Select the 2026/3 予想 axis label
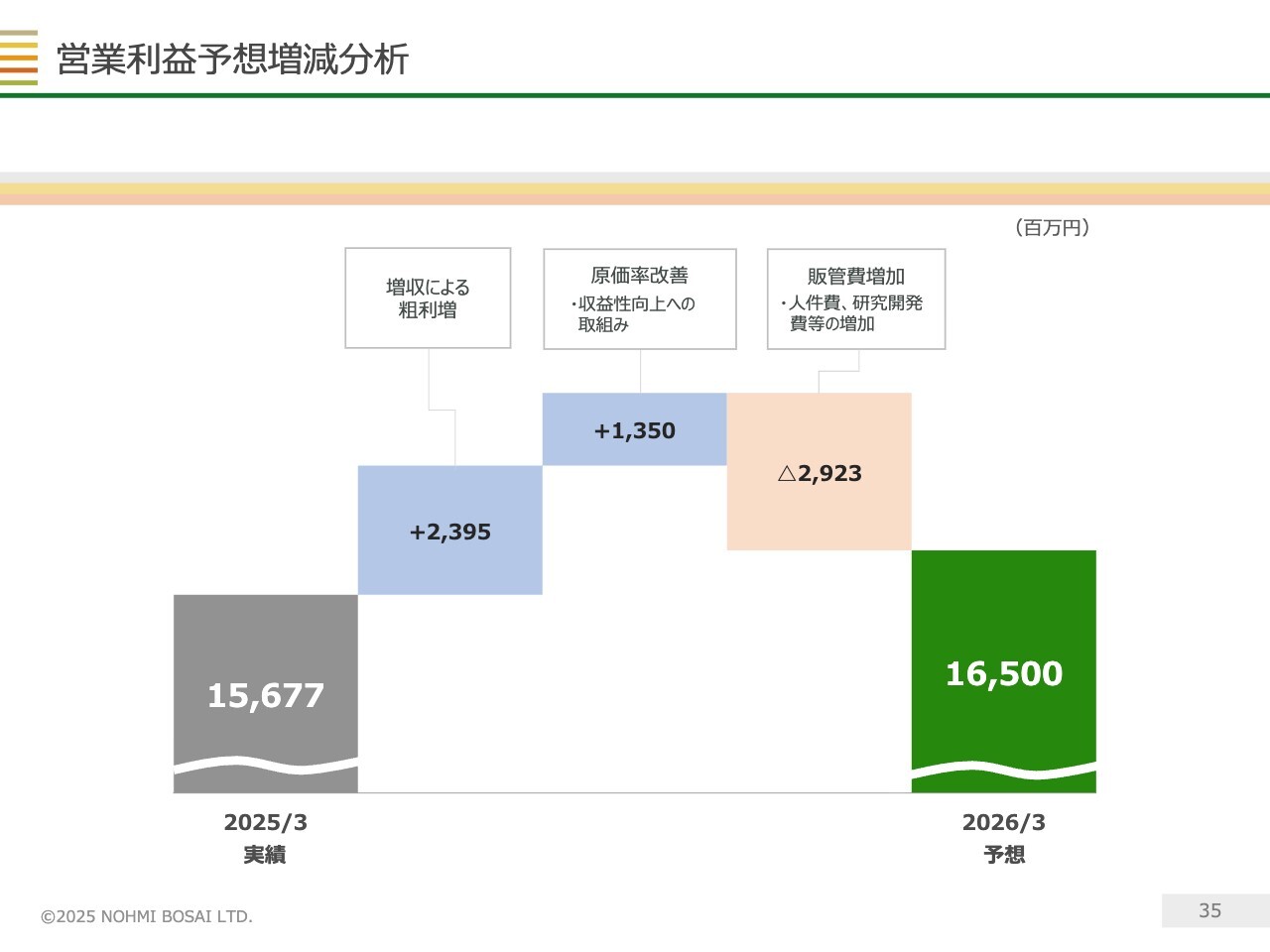 pyautogui.click(x=1003, y=838)
